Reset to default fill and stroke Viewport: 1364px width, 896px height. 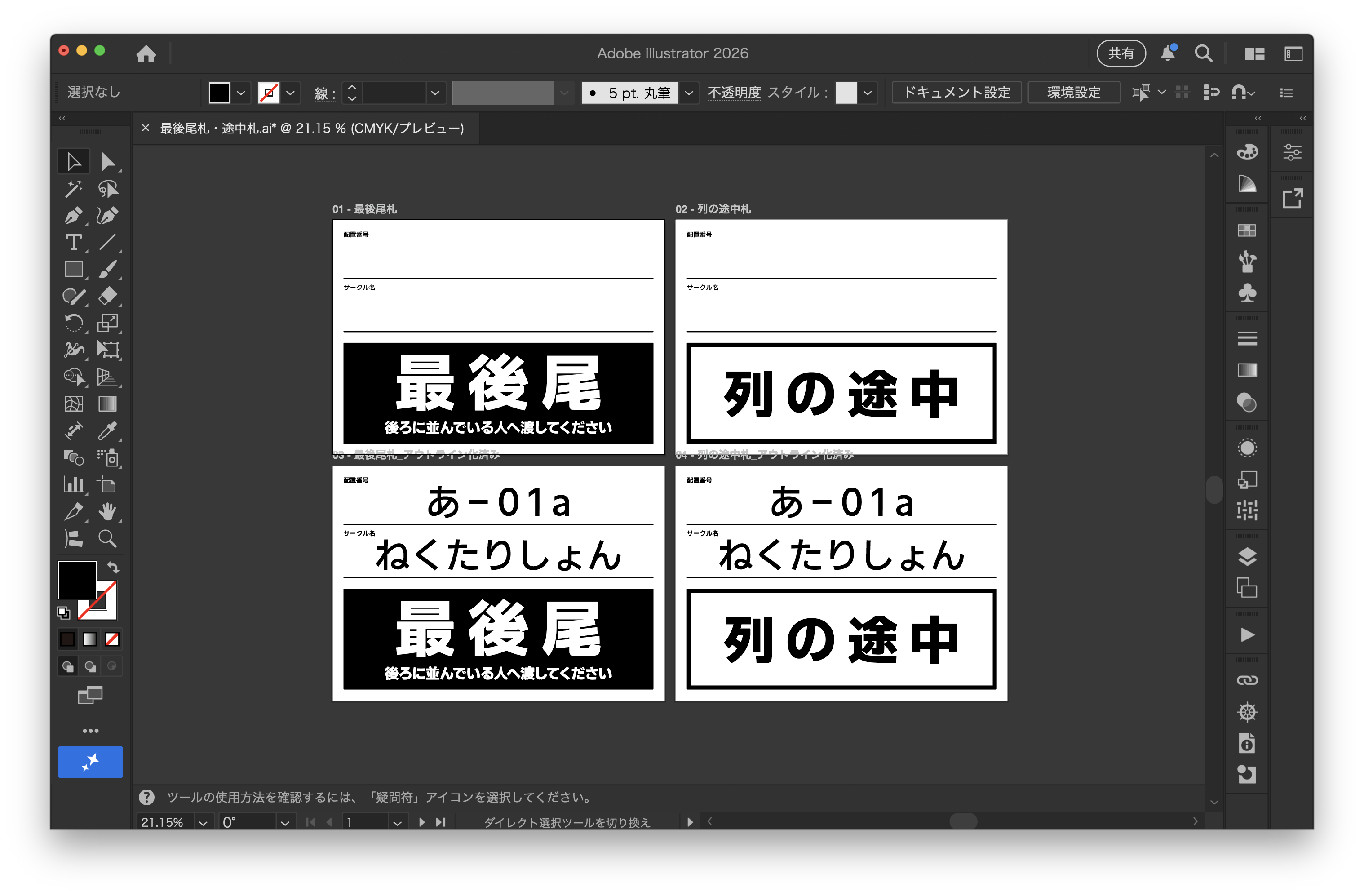pos(64,613)
